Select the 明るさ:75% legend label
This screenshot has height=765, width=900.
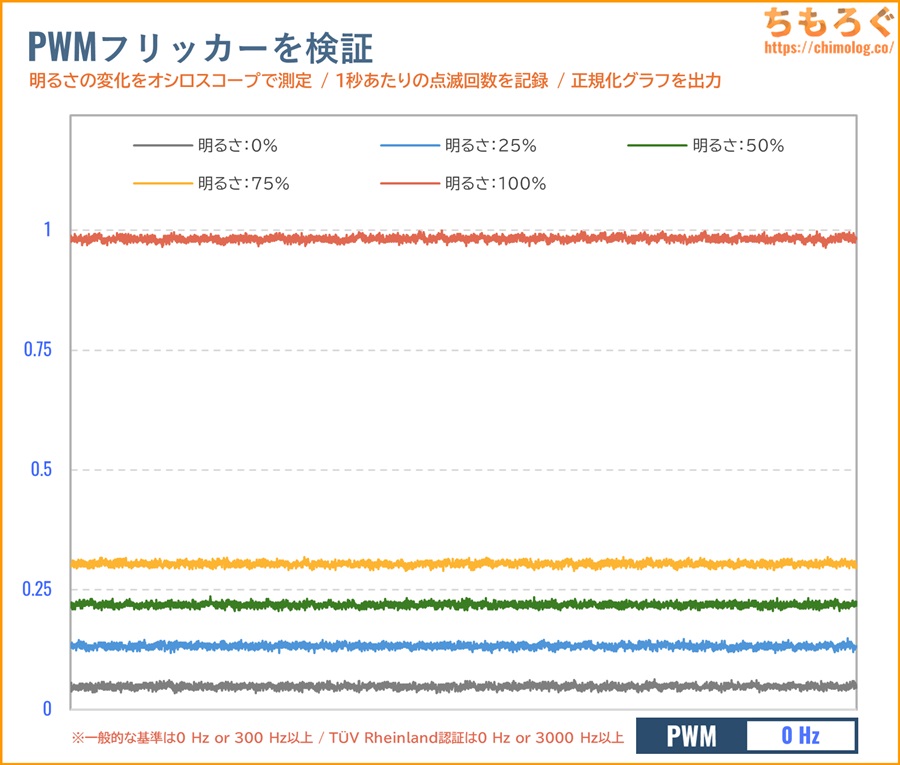(x=243, y=184)
